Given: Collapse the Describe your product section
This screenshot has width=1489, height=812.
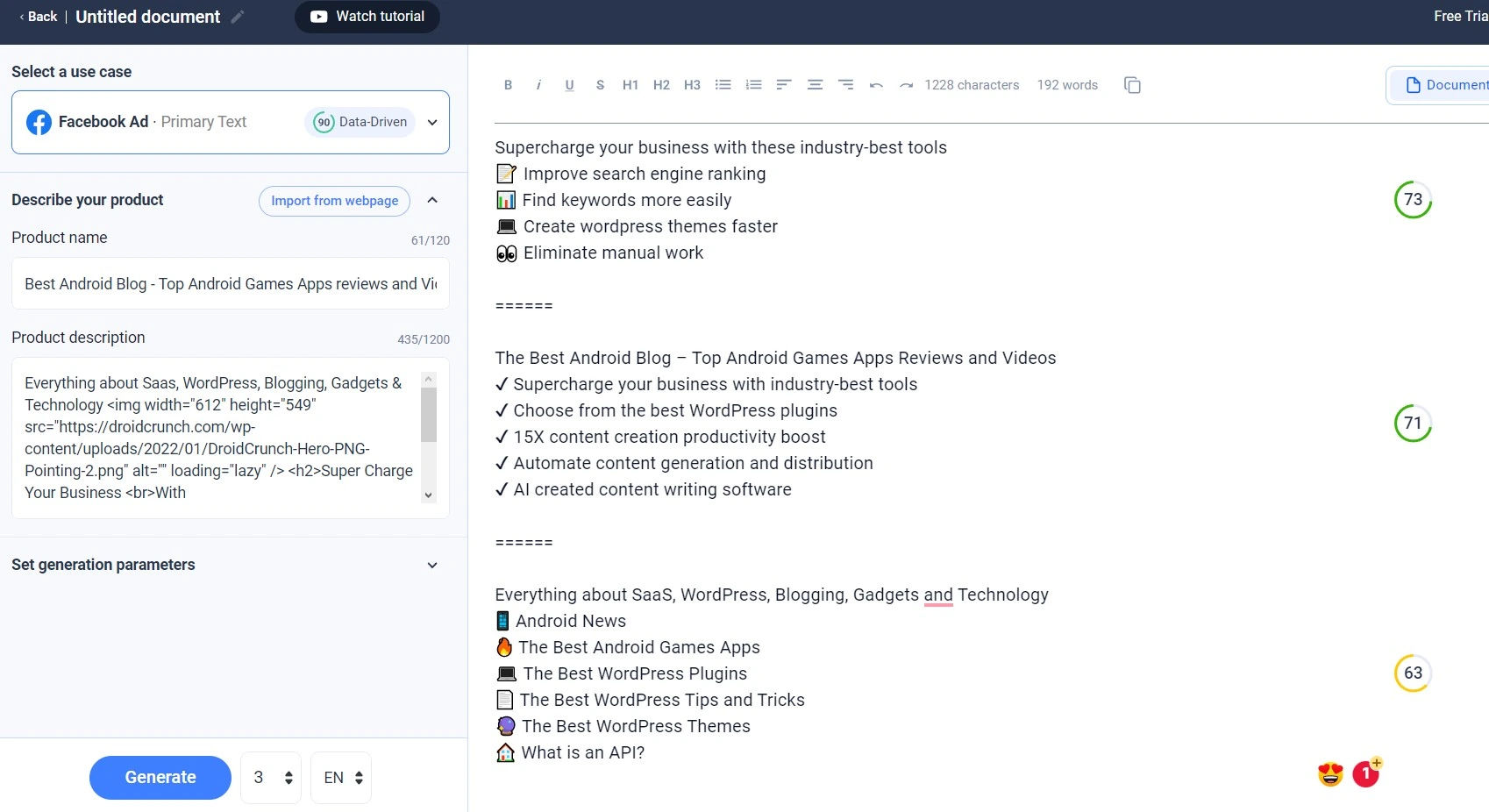Looking at the screenshot, I should tap(432, 200).
